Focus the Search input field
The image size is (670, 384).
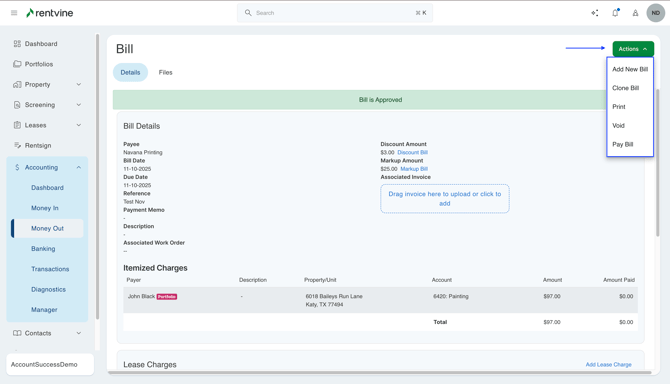335,13
